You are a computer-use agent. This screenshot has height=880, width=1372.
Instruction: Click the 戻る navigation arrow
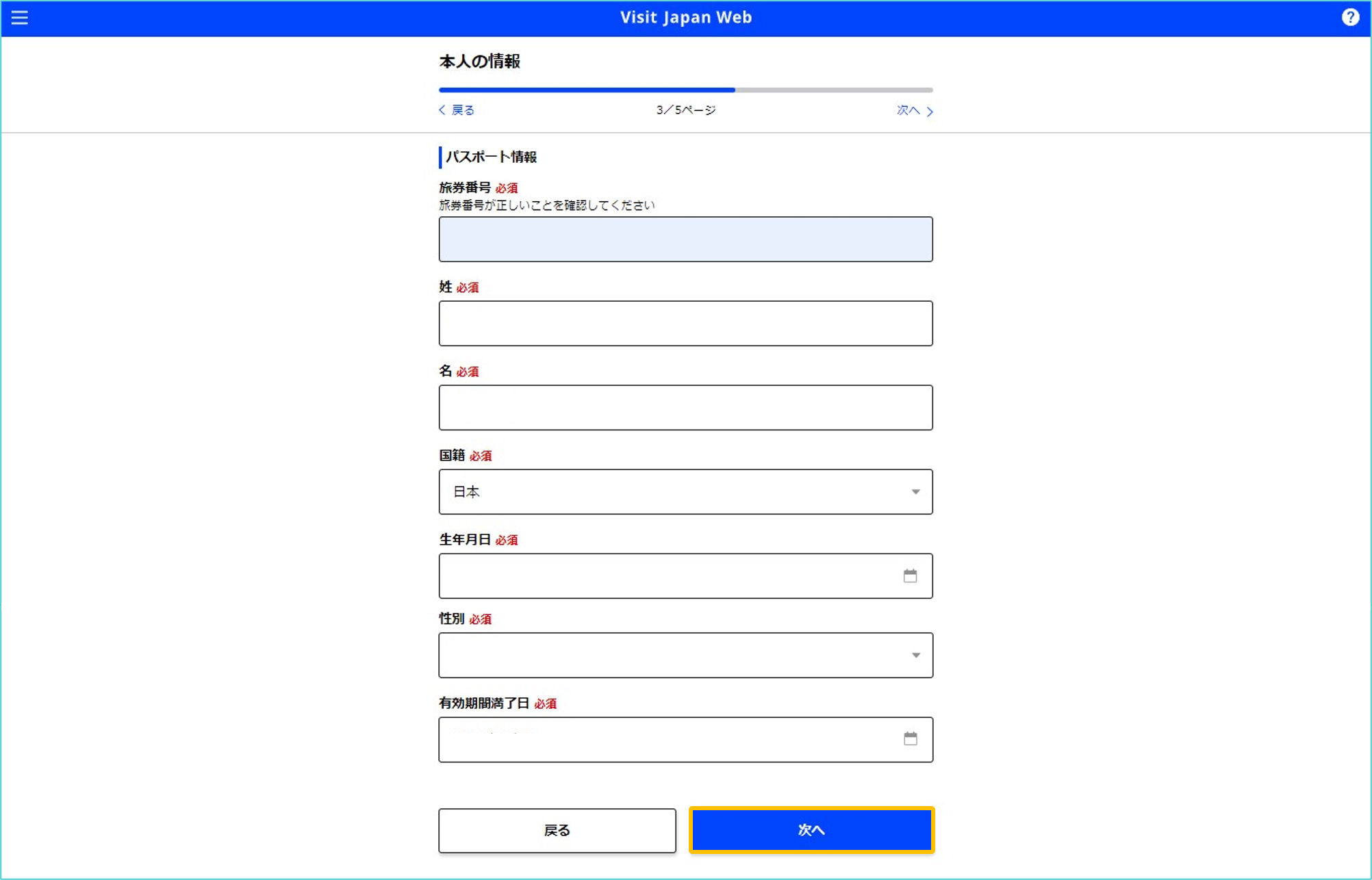(454, 110)
